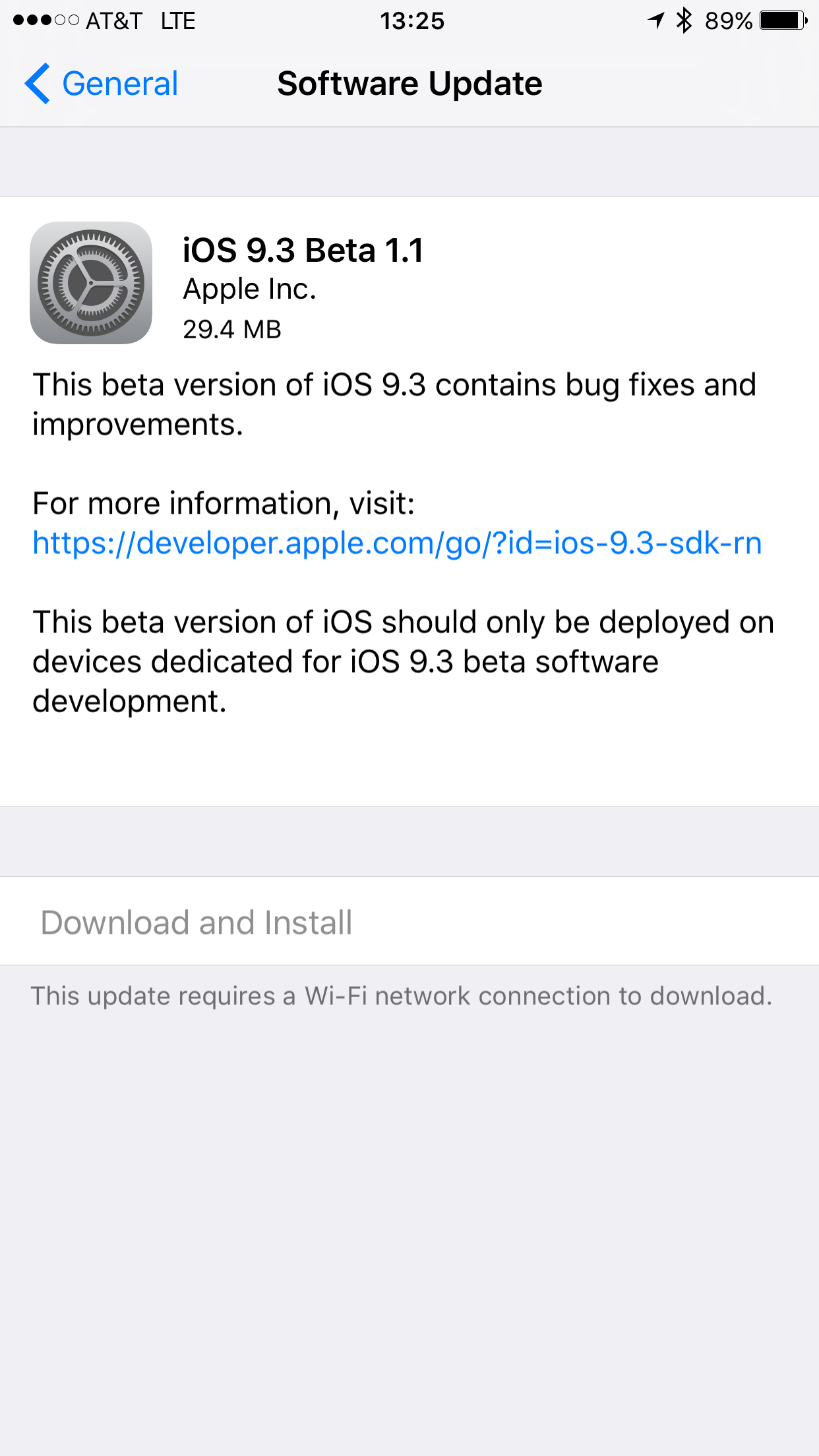
Task: Tap the 89% battery percentage
Action: point(729,21)
